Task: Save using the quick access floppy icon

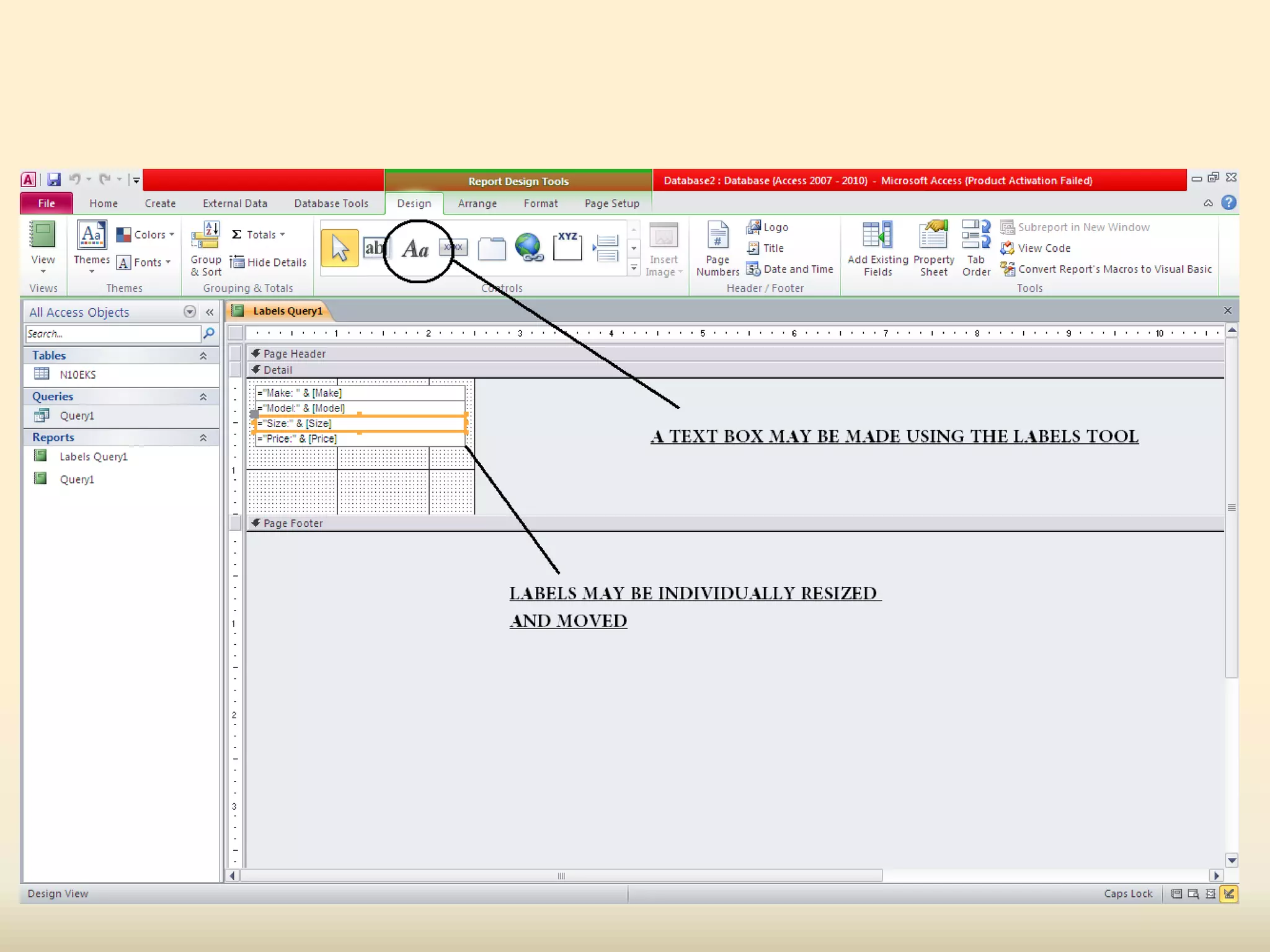Action: (54, 180)
